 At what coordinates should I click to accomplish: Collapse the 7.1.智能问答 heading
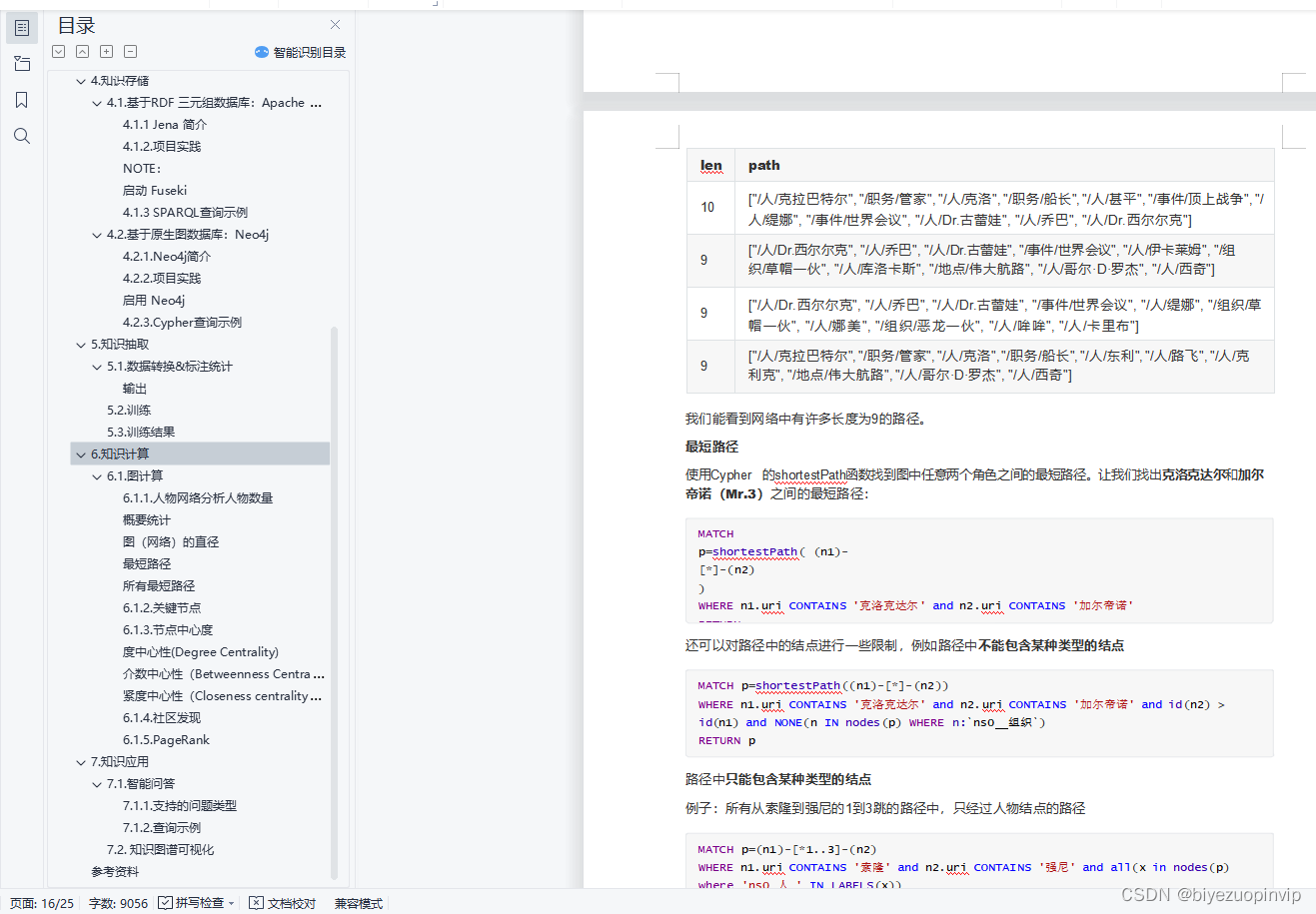[x=97, y=784]
